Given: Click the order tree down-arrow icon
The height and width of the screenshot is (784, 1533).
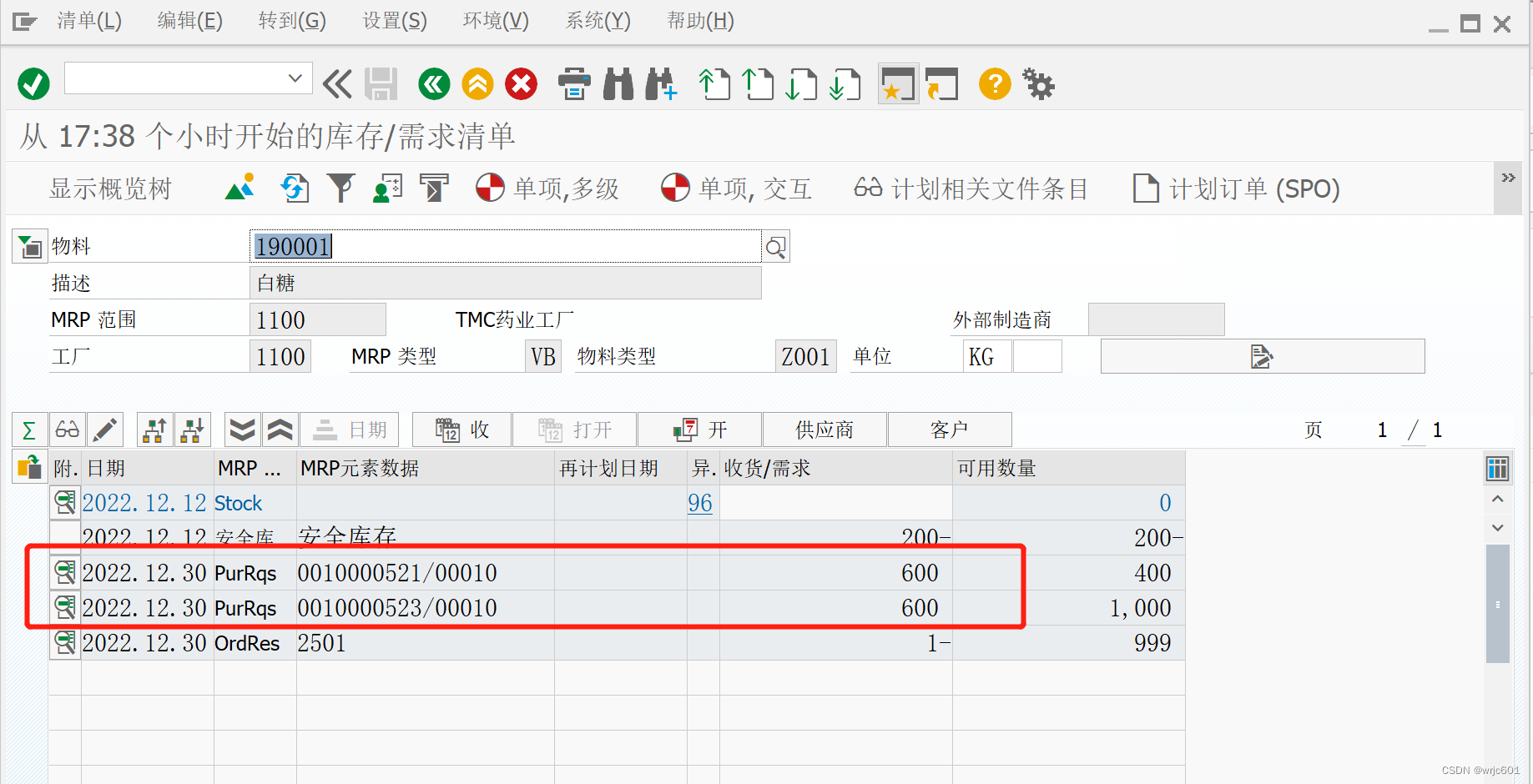Looking at the screenshot, I should coord(193,430).
